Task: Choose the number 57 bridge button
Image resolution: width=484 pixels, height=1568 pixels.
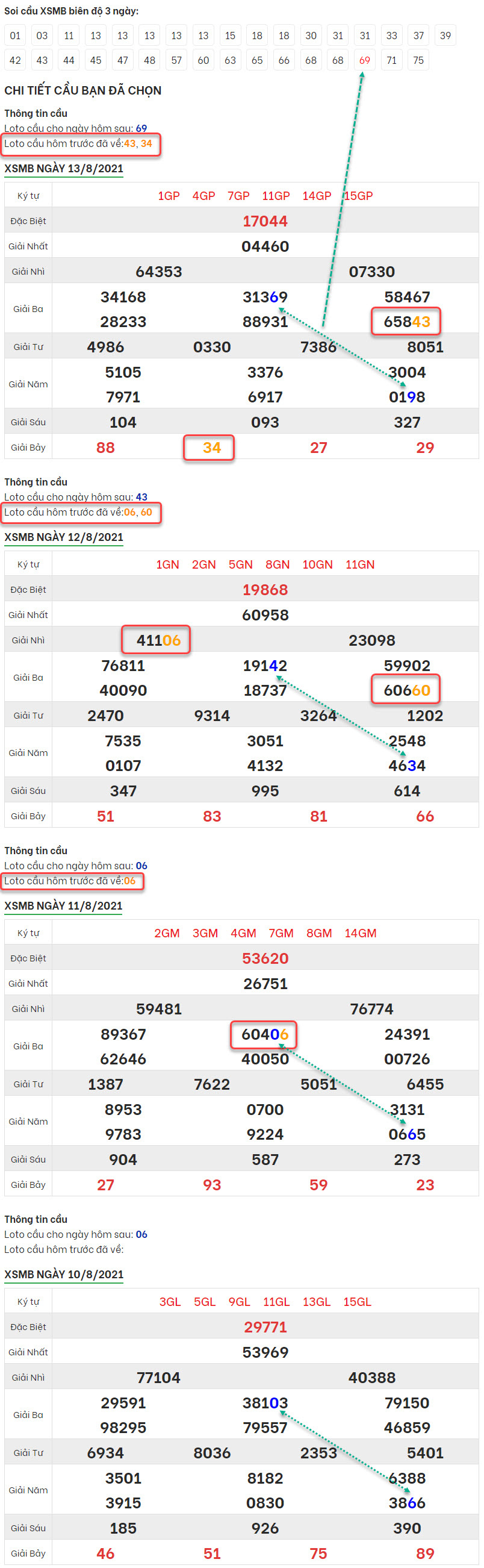Action: pyautogui.click(x=176, y=60)
